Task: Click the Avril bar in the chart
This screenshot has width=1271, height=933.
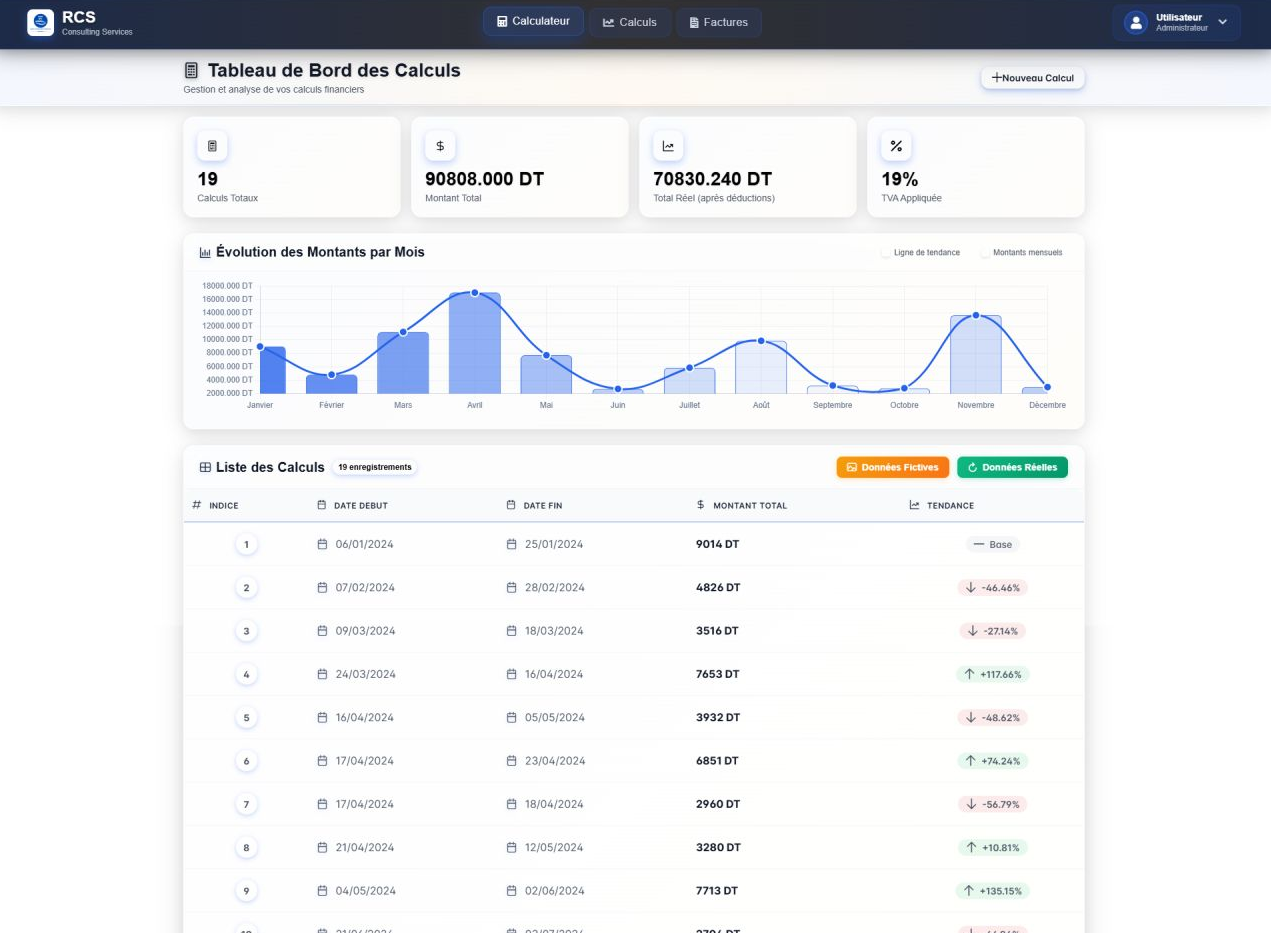Action: 475,345
